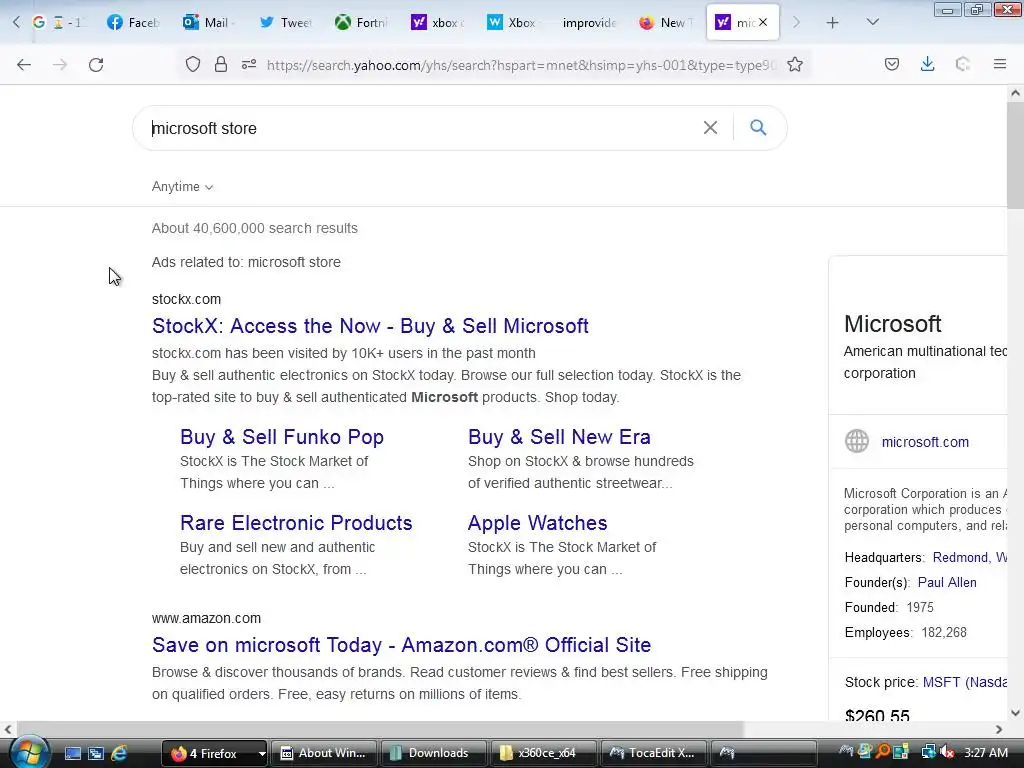Image resolution: width=1024 pixels, height=768 pixels.
Task: Switch to the Yahoo 'xbox' search tab
Action: point(437,22)
